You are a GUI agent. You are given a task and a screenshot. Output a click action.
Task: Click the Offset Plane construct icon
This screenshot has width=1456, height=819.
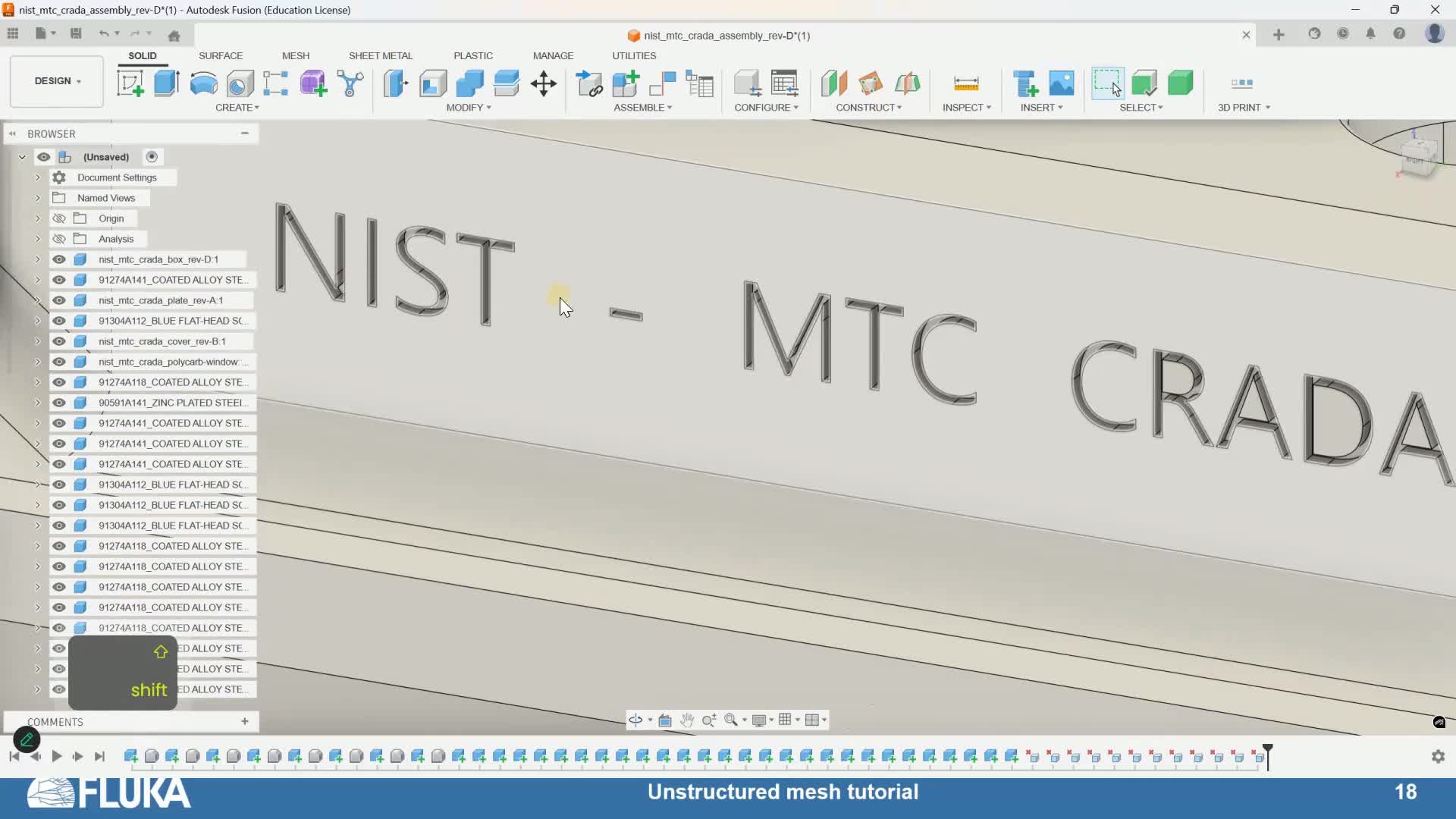[833, 83]
